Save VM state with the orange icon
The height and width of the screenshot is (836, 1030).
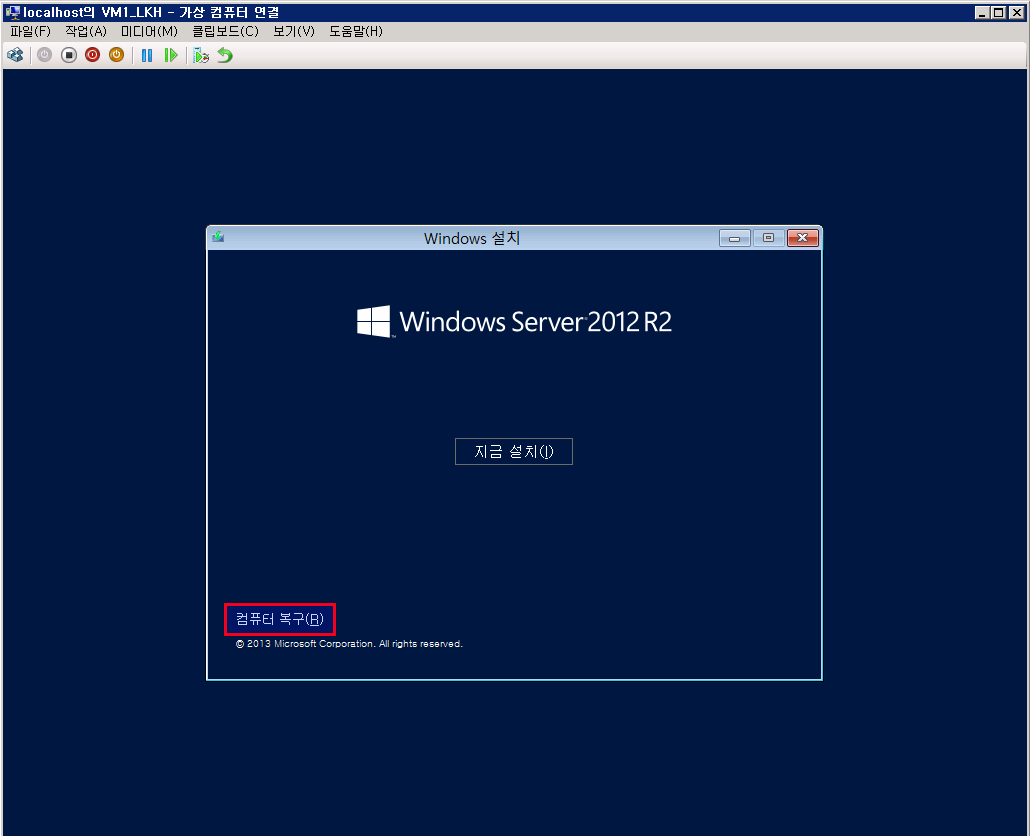pyautogui.click(x=116, y=55)
